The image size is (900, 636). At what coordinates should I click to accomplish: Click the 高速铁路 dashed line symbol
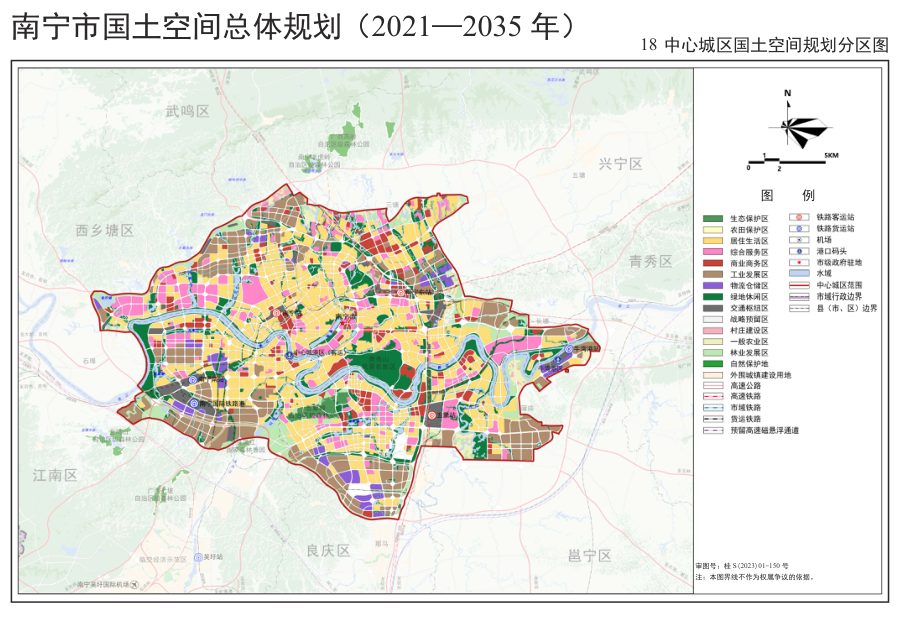(x=713, y=397)
